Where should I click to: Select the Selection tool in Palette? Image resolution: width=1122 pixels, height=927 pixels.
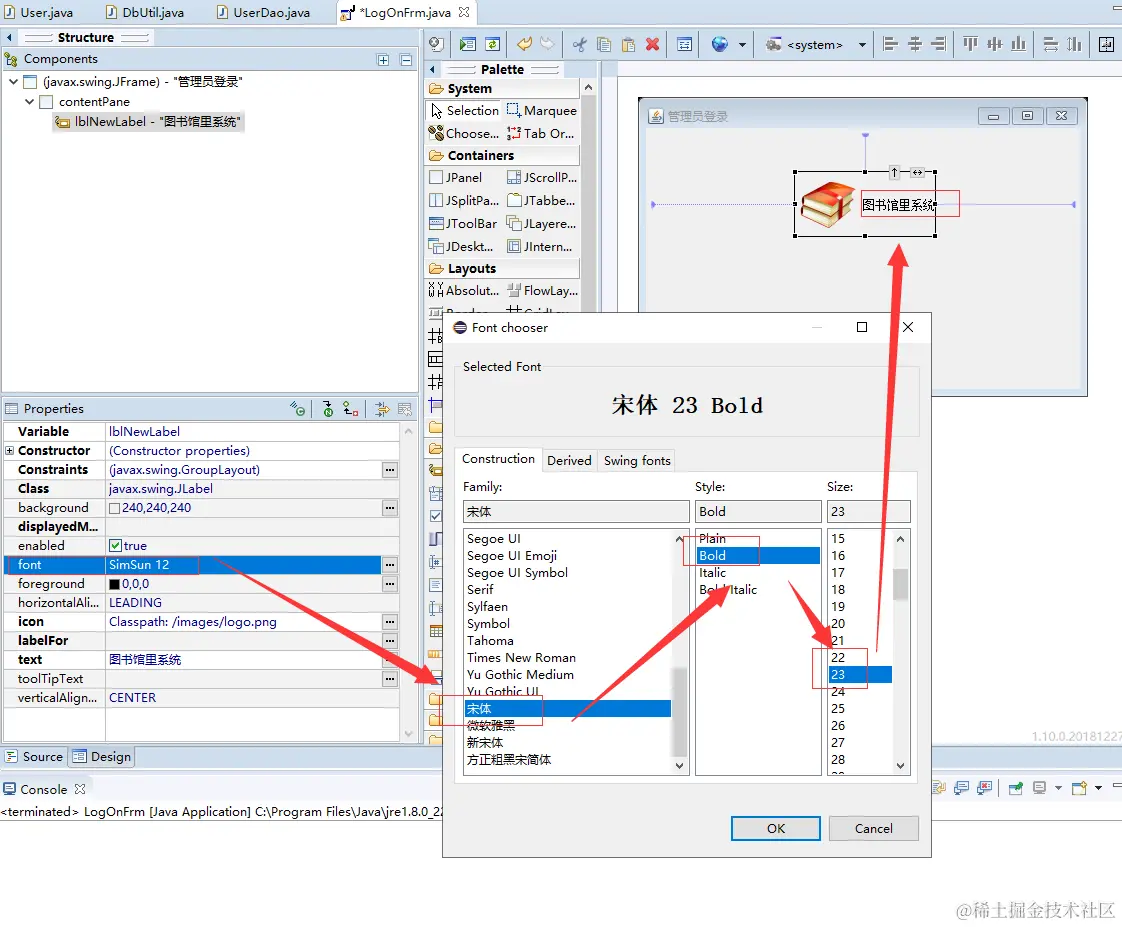(464, 111)
